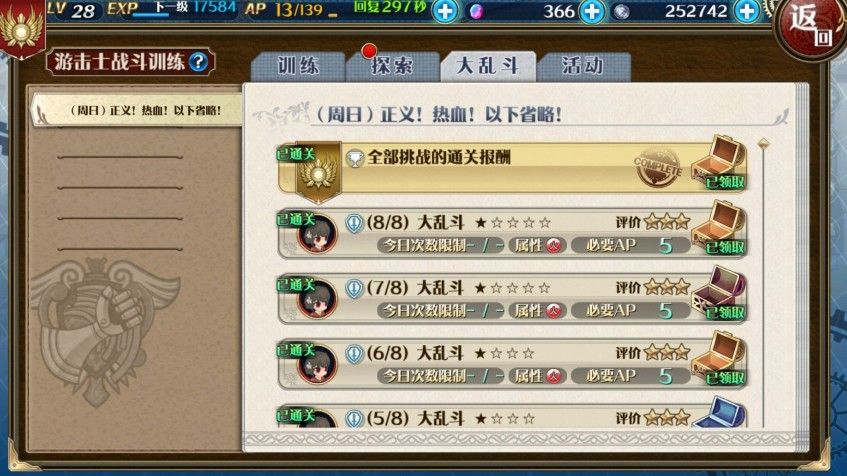Click the trophy icon beside 全部挑战的通关报酬
This screenshot has width=847, height=476.
point(354,158)
